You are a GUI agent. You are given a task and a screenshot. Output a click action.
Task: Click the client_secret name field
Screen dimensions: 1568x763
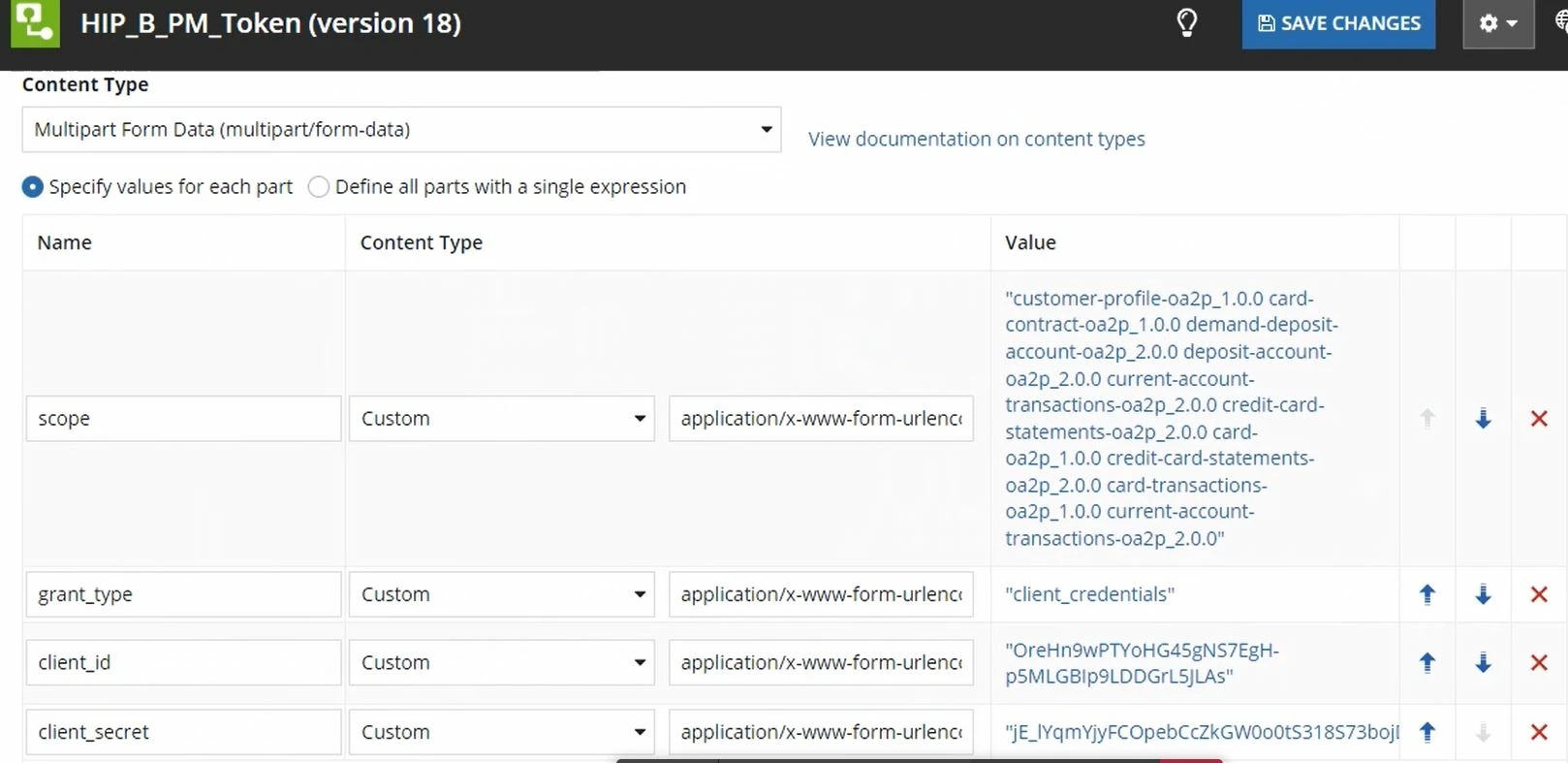[x=183, y=732]
